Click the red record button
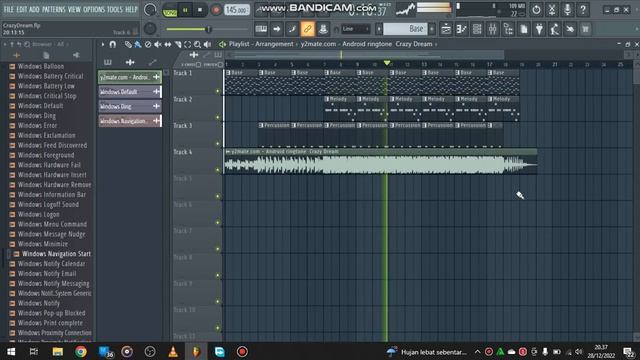The height and width of the screenshot is (360, 640). click(x=216, y=10)
